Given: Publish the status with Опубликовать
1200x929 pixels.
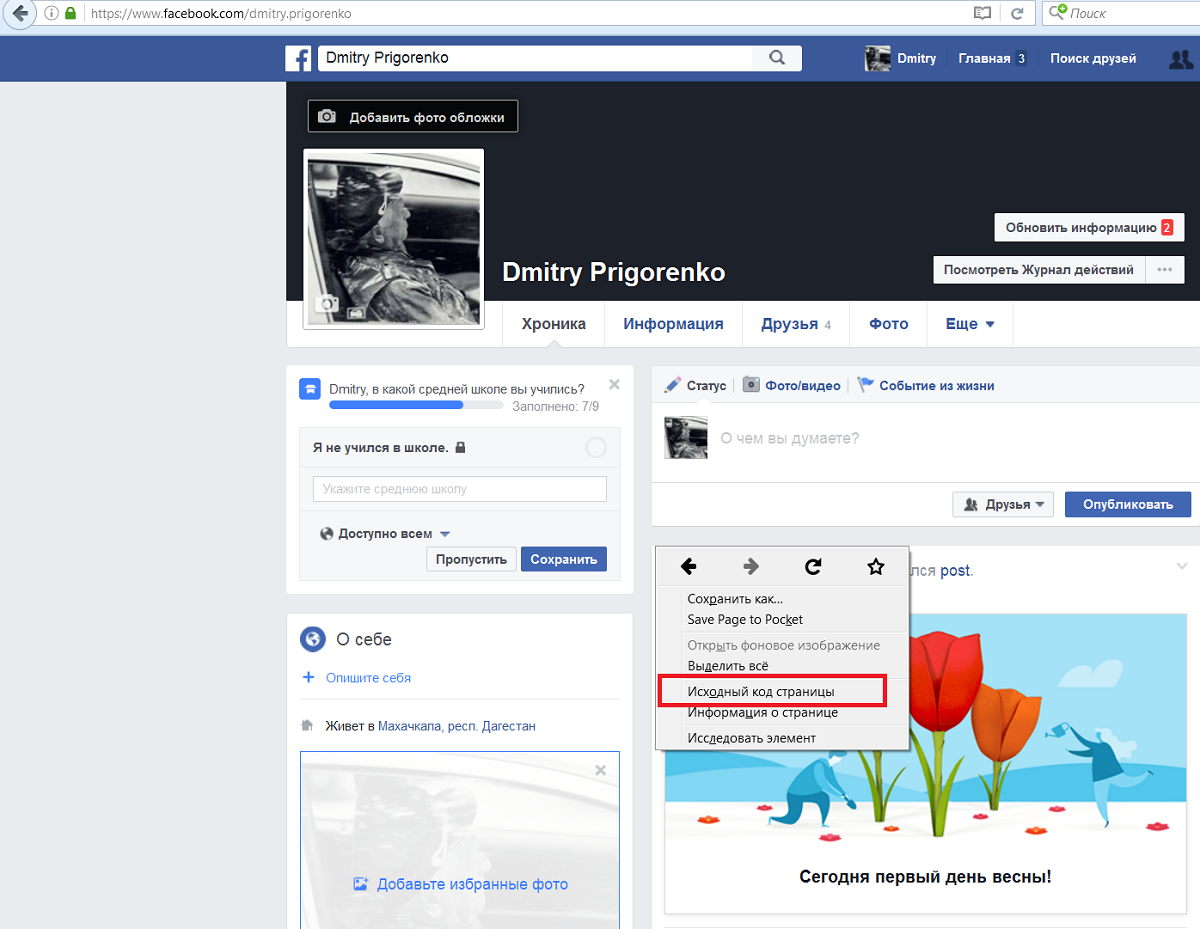Looking at the screenshot, I should tap(1128, 505).
